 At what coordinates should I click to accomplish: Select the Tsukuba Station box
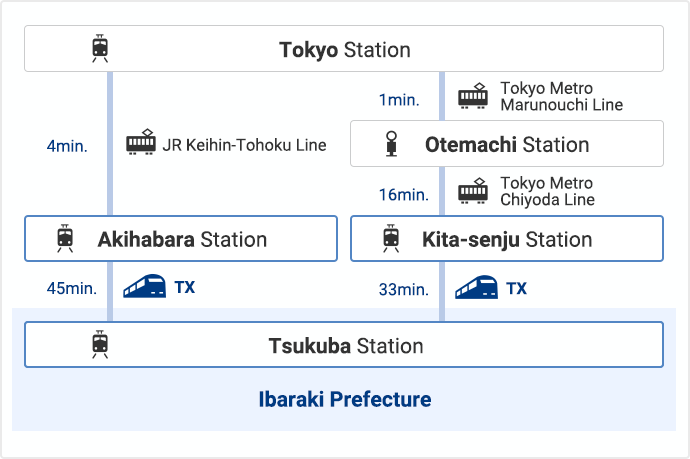tap(344, 345)
